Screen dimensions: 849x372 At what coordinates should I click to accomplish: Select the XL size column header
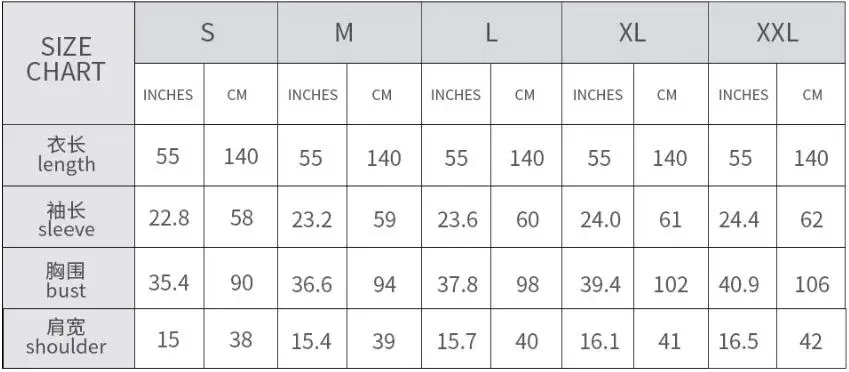(x=635, y=33)
